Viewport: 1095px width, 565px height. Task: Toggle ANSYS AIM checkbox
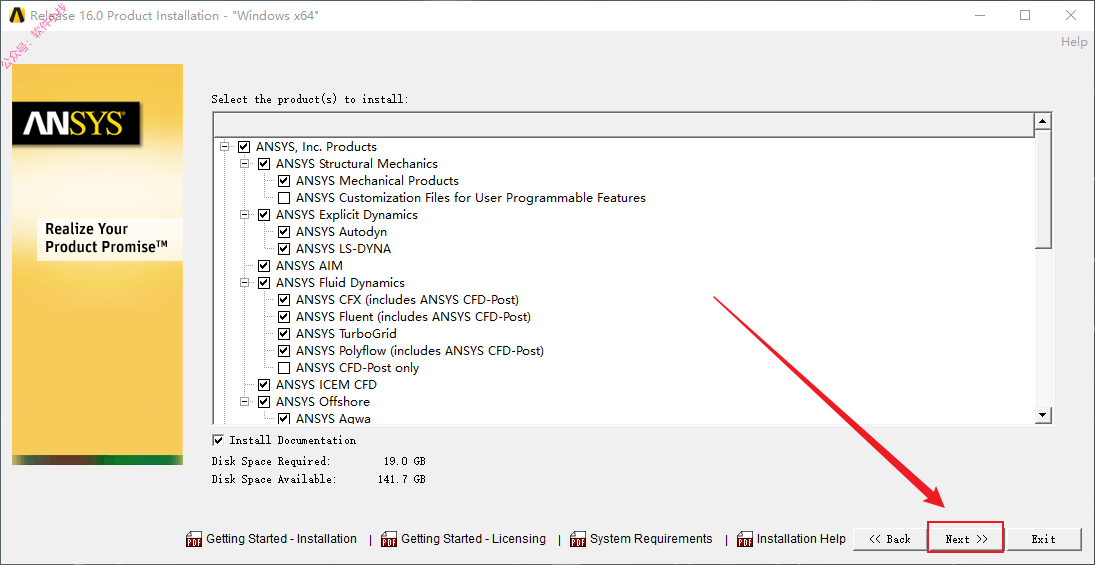(x=263, y=265)
